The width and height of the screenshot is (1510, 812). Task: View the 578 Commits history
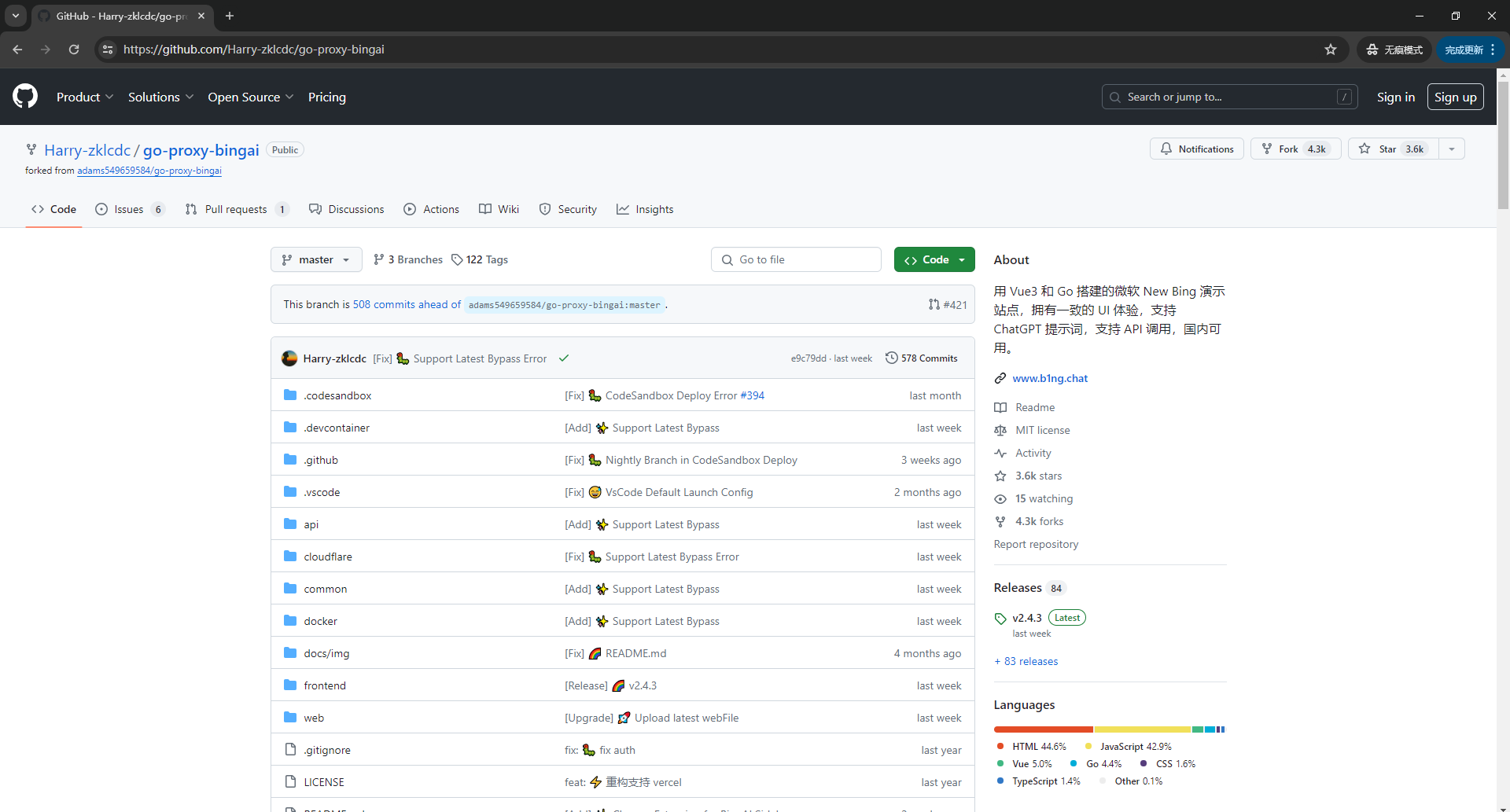click(922, 358)
